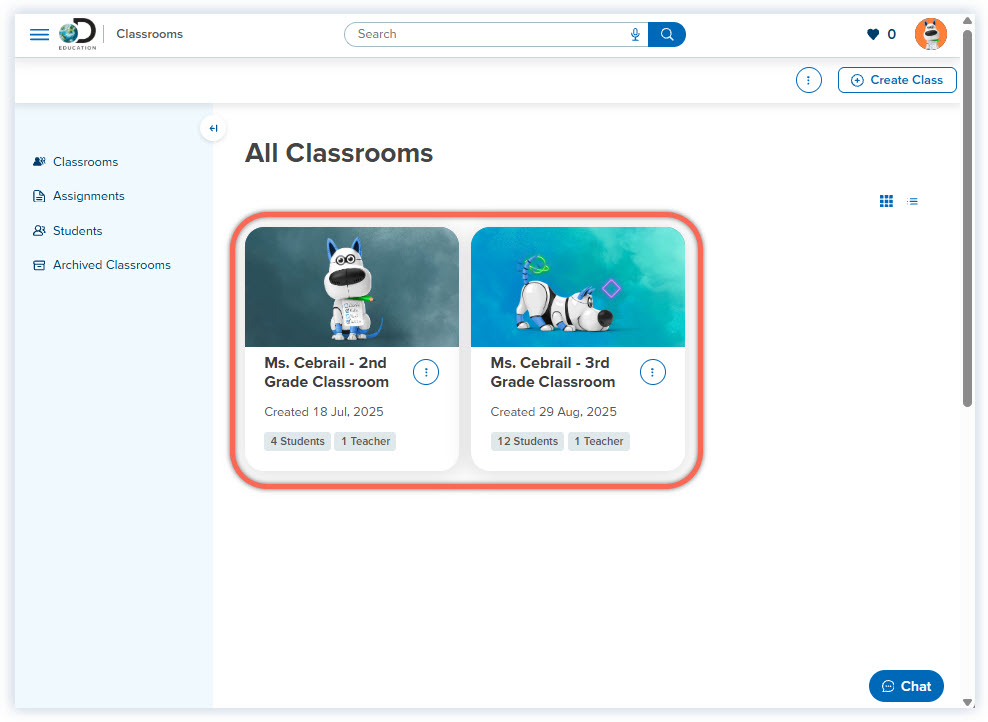Open the three-dot menu near Create Class
Screen dimensions: 988x722
[x=808, y=80]
